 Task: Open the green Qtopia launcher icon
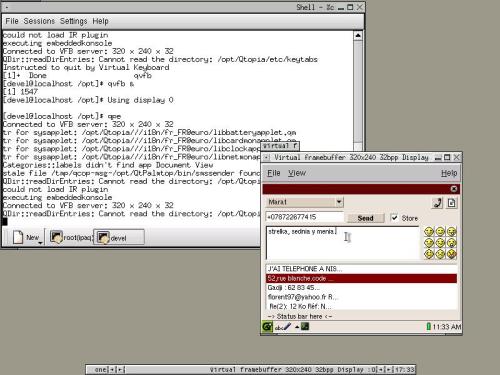click(267, 327)
